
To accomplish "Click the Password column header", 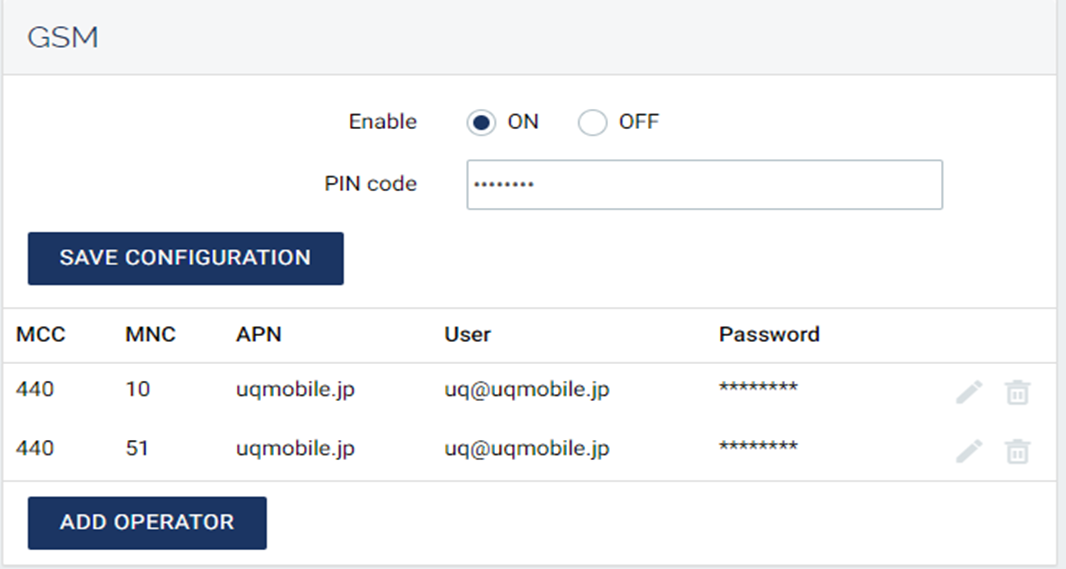I will 769,335.
